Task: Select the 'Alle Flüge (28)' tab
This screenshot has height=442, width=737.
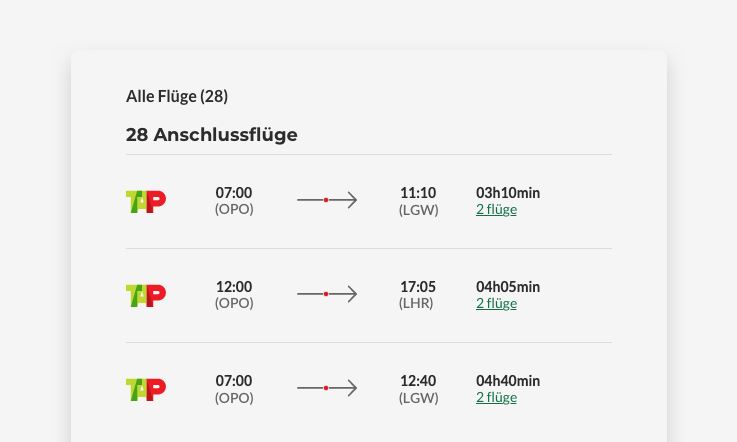Action: pyautogui.click(x=177, y=96)
